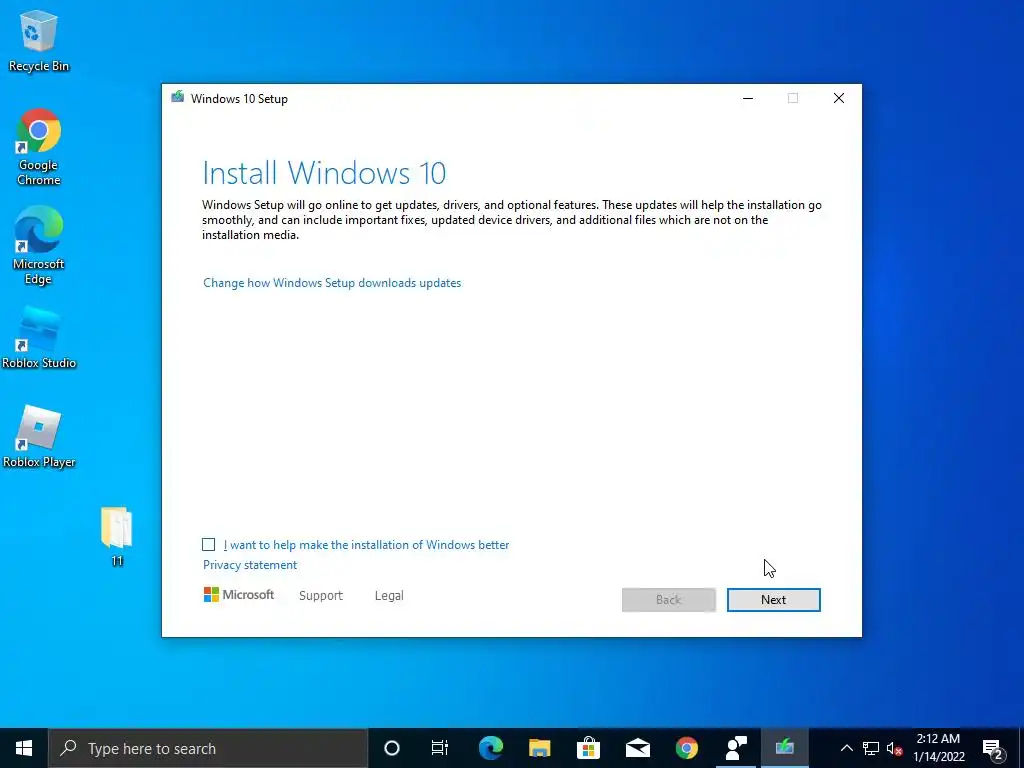Click the text 'I want to help make the installation of Windows better'
Viewport: 1024px width, 768px height.
click(366, 545)
